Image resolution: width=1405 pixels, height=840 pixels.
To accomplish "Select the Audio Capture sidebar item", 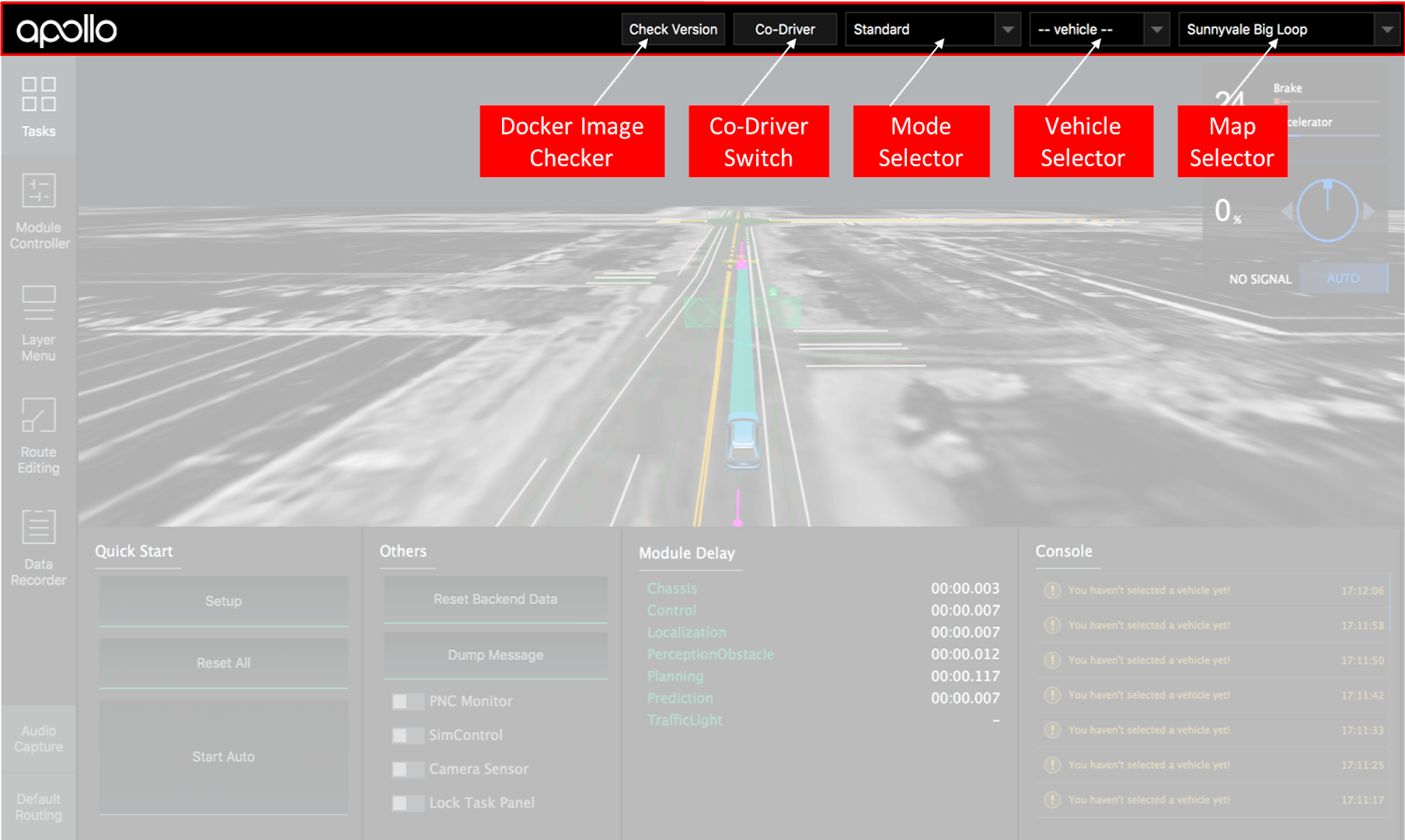I will [x=37, y=738].
